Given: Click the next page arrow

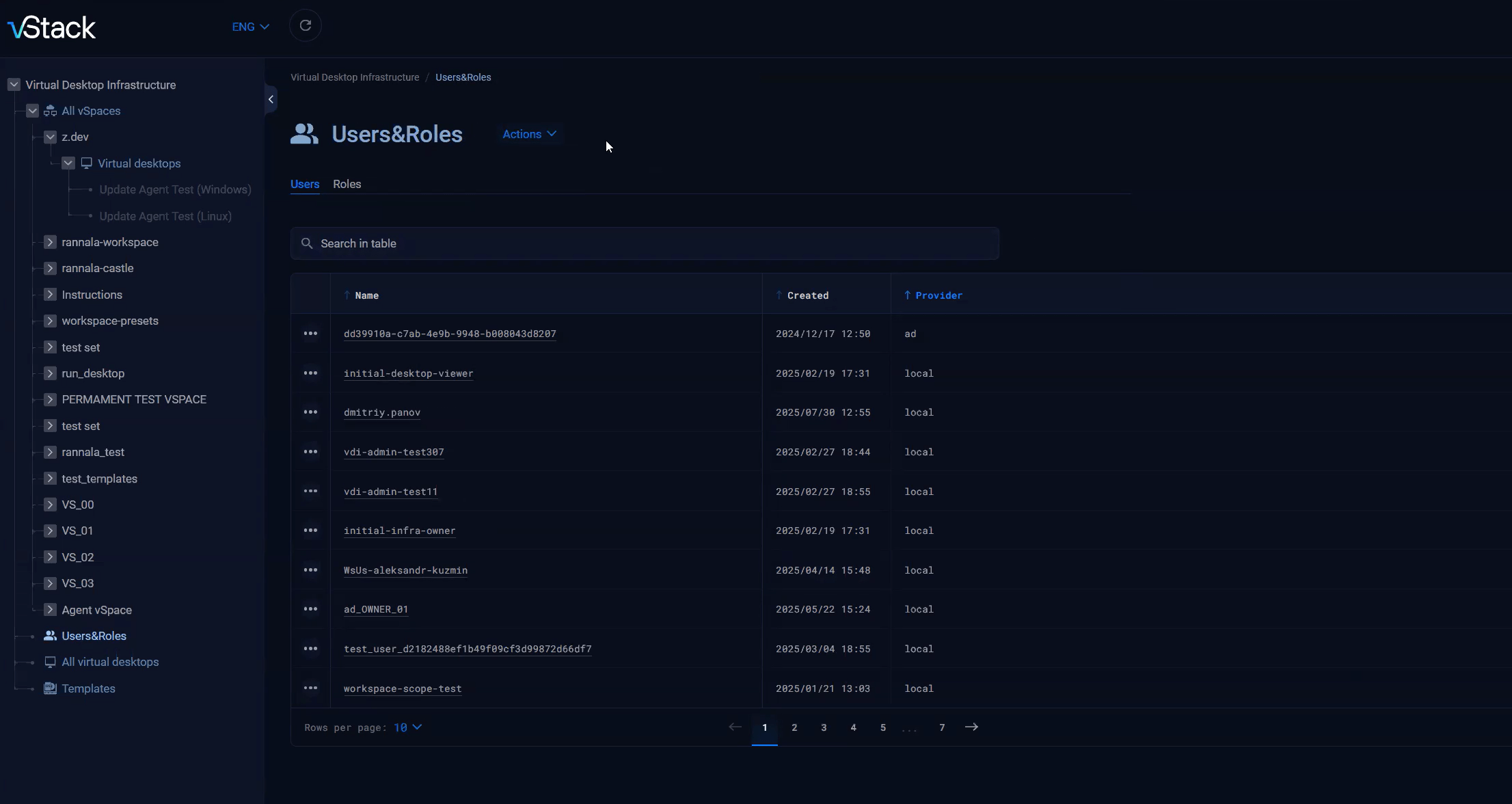Looking at the screenshot, I should (x=971, y=727).
